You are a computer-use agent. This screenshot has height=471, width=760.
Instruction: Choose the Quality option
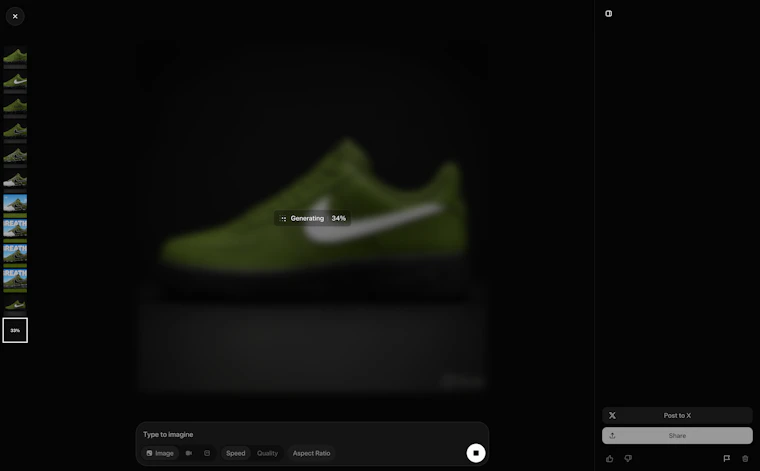click(x=268, y=453)
